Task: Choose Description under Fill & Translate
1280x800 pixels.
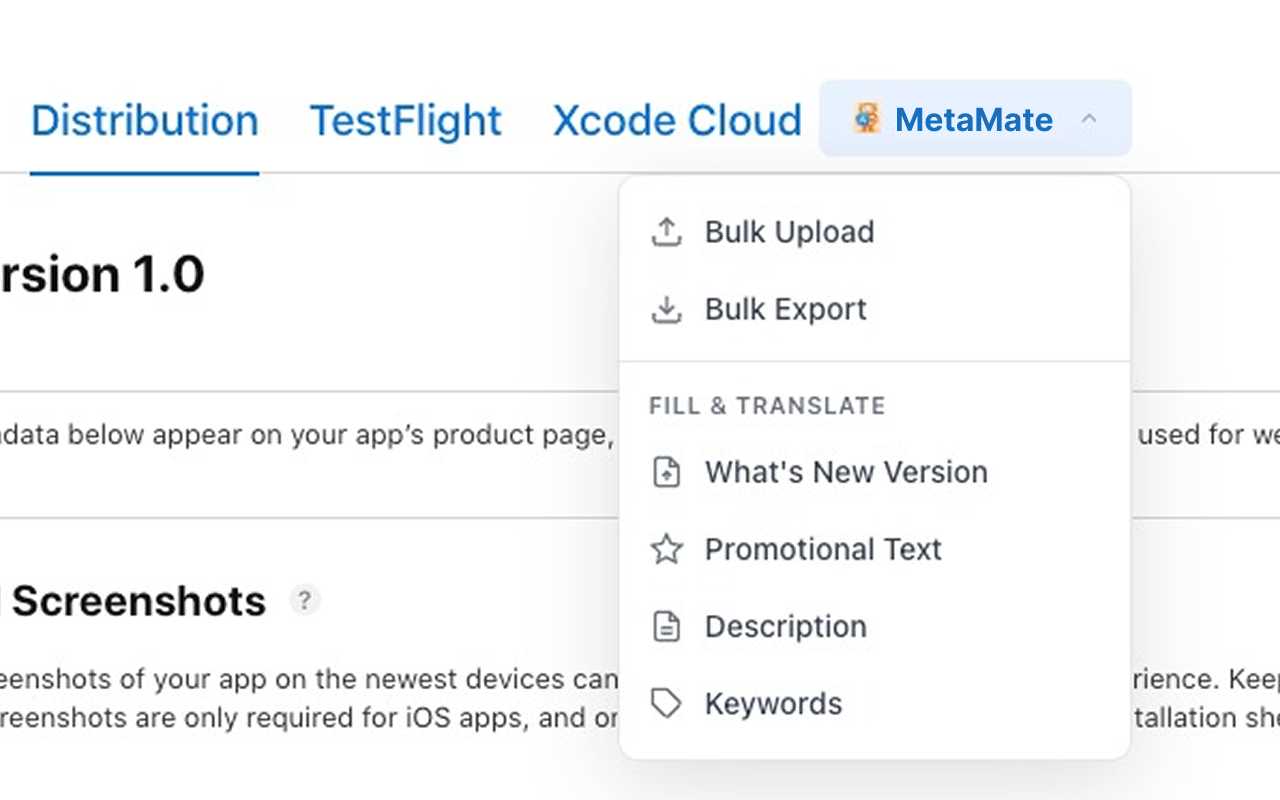Action: pos(875,627)
